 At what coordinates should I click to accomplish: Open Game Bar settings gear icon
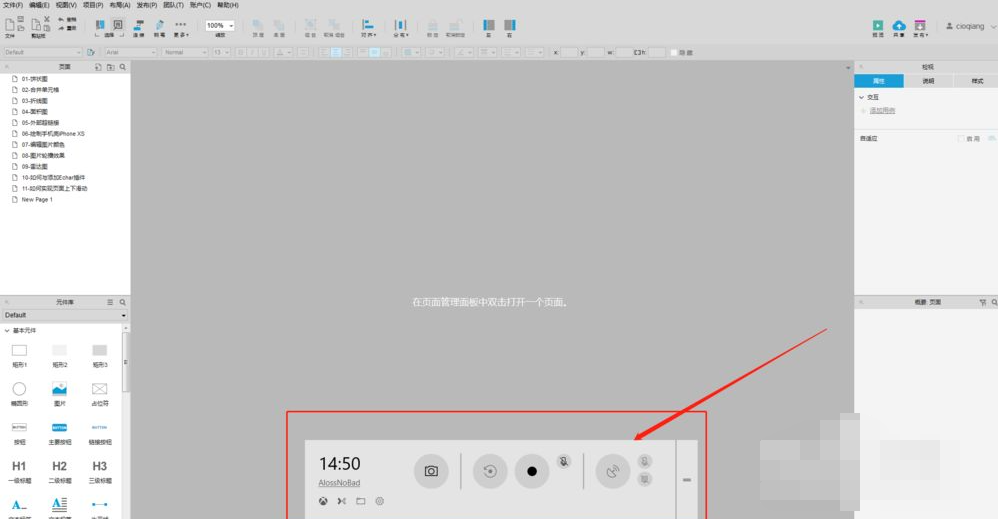[x=380, y=501]
